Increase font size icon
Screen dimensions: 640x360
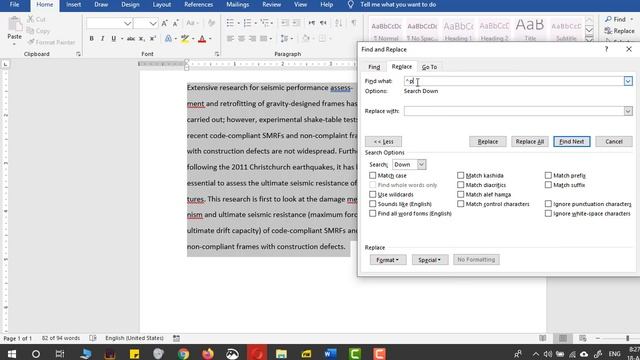click(164, 23)
